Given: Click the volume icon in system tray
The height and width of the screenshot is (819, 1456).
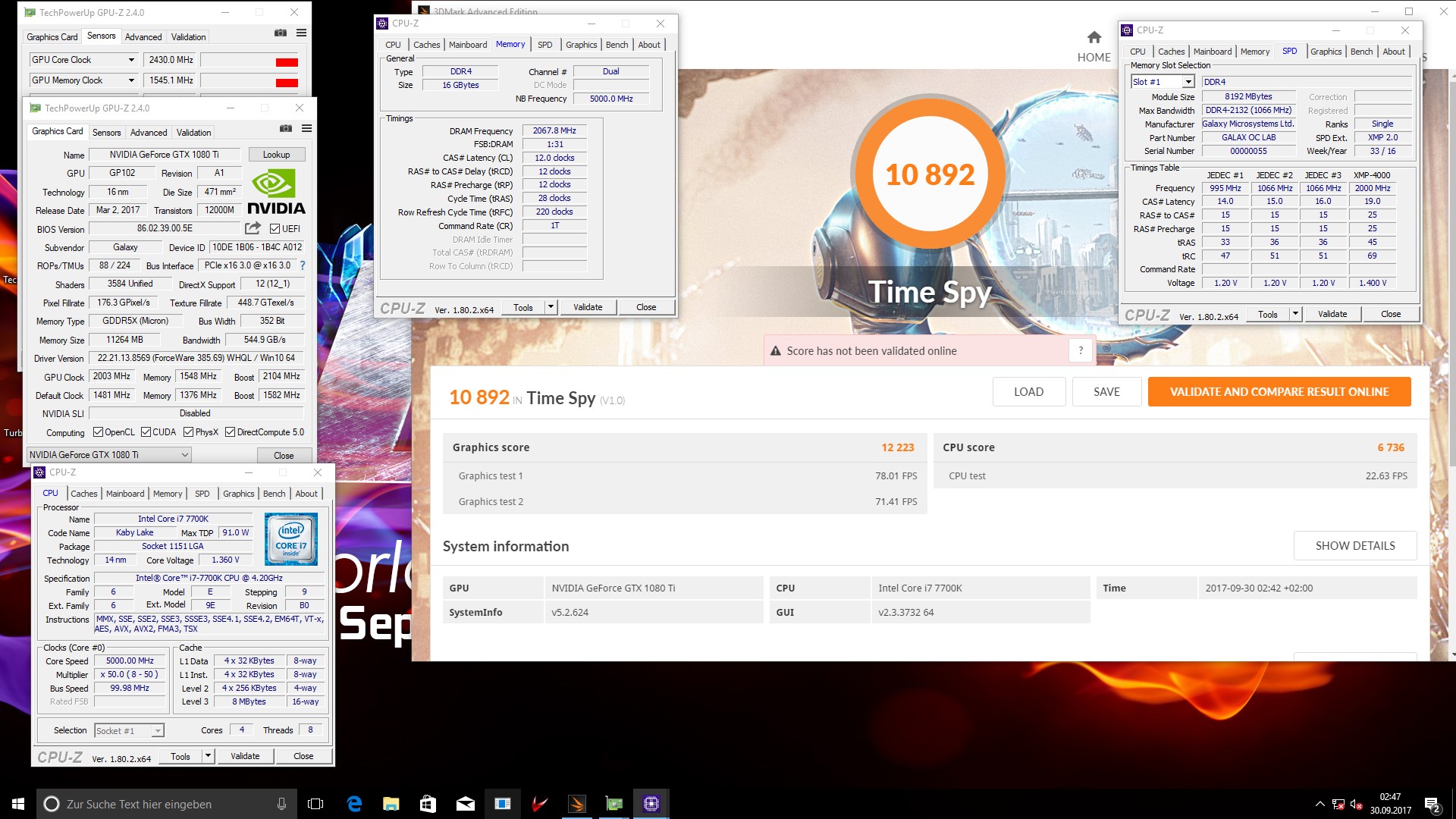Looking at the screenshot, I should point(1356,804).
